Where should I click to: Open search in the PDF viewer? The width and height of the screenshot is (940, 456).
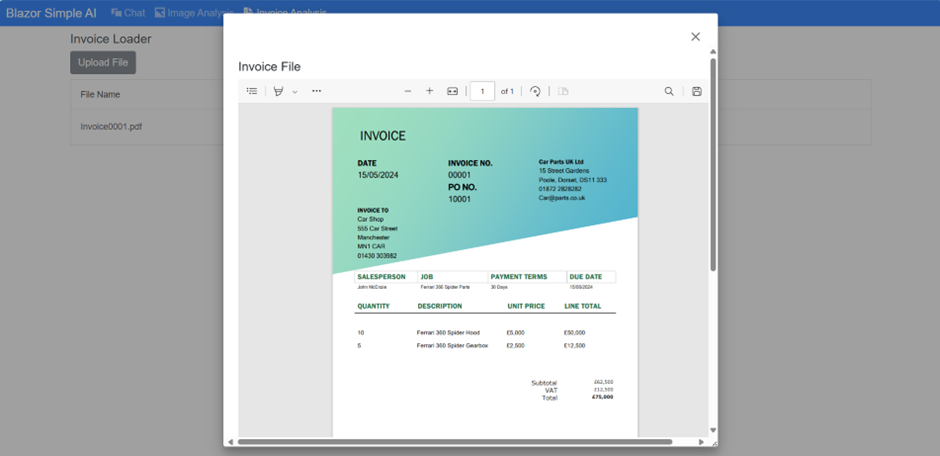(x=669, y=91)
